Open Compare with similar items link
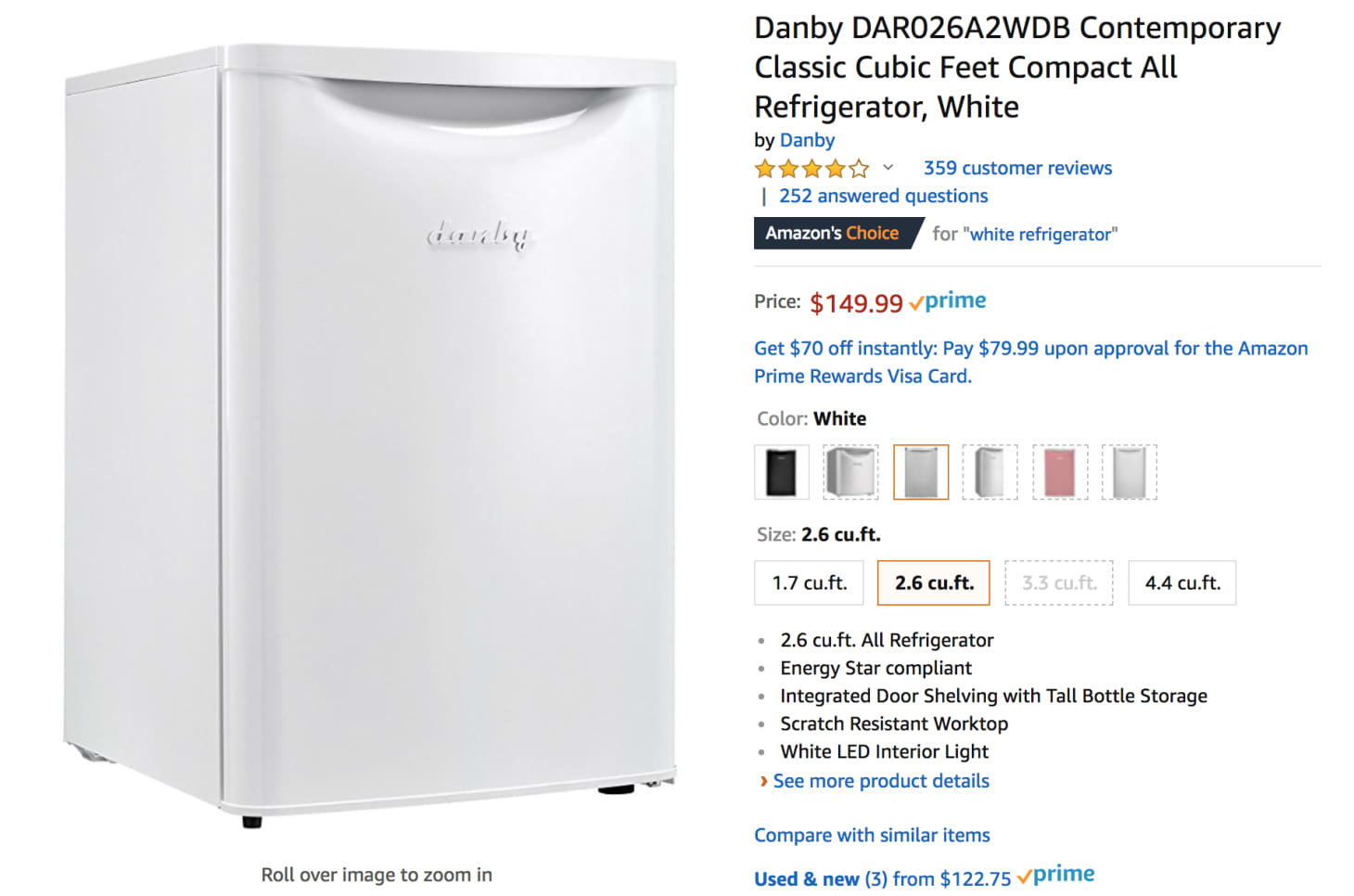The width and height of the screenshot is (1354, 896). click(872, 835)
